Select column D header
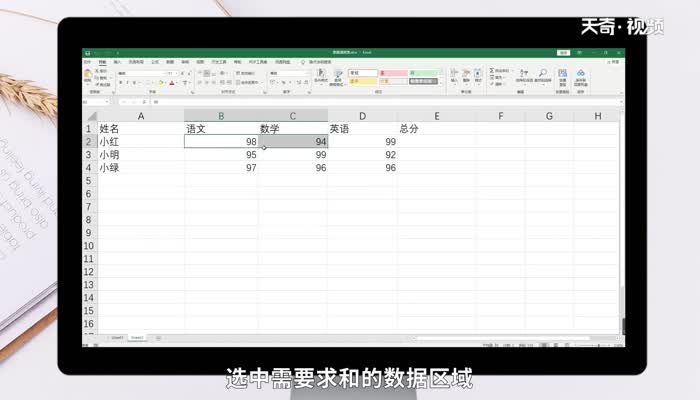This screenshot has height=400, width=700. click(x=362, y=116)
